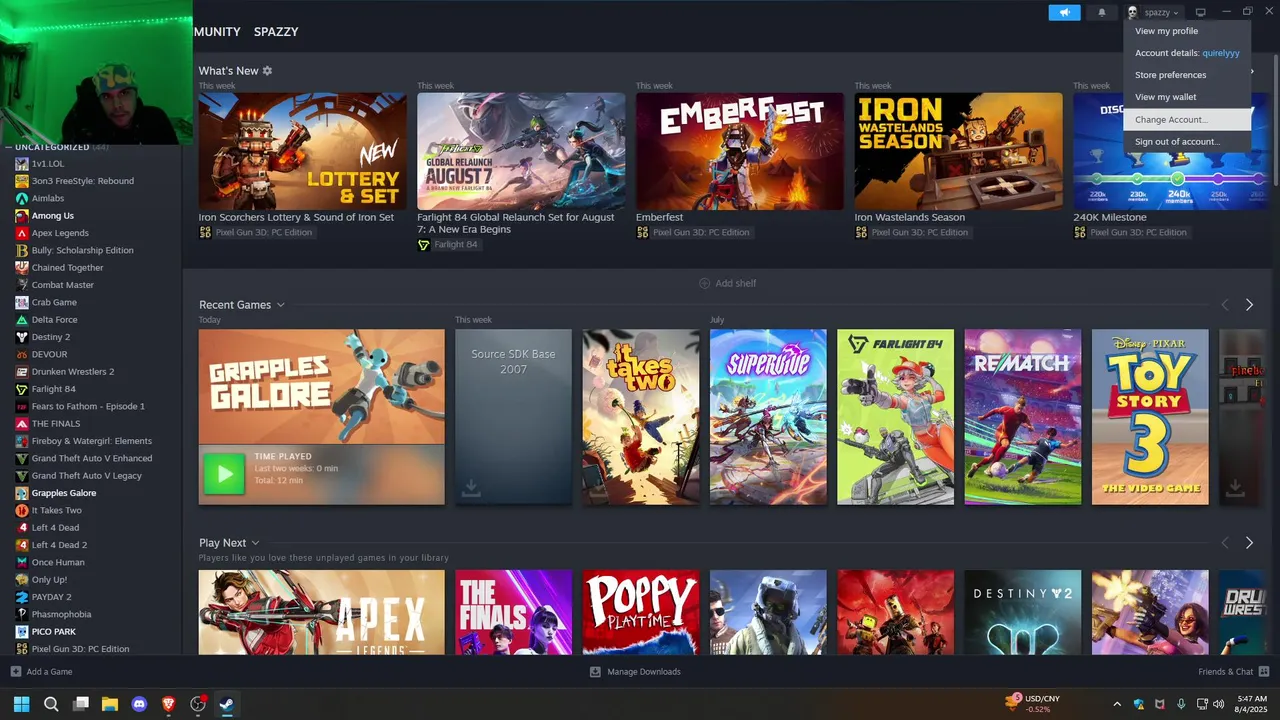Open Friends & Chat icon
The height and width of the screenshot is (720, 1280).
click(x=1264, y=672)
